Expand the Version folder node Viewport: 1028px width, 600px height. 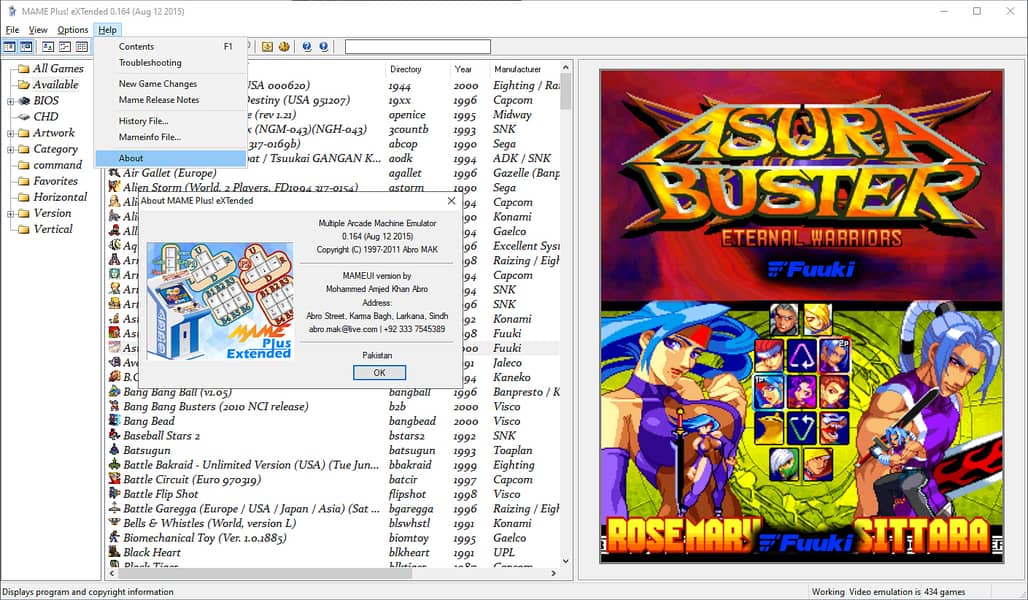click(10, 214)
